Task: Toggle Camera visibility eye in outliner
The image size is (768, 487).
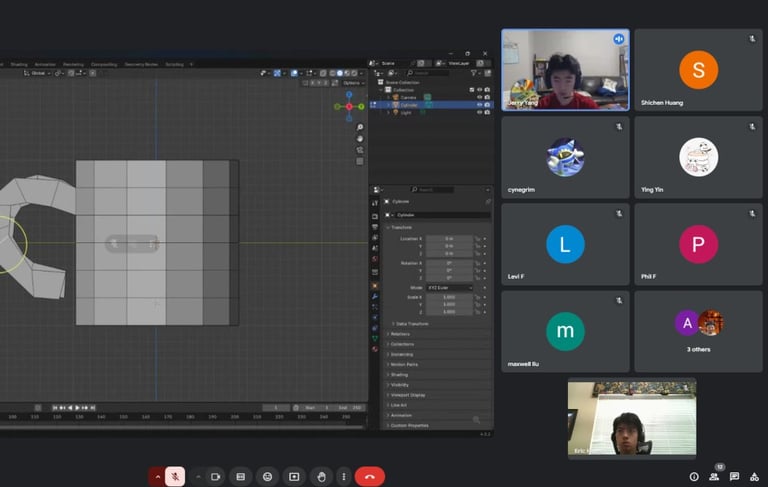Action: [x=480, y=97]
